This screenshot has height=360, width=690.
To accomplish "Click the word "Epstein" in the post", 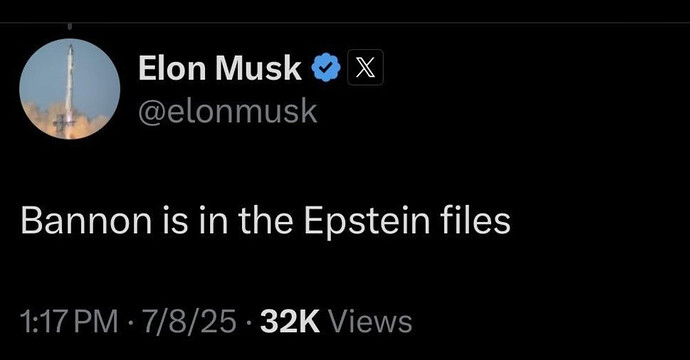I will pos(367,221).
